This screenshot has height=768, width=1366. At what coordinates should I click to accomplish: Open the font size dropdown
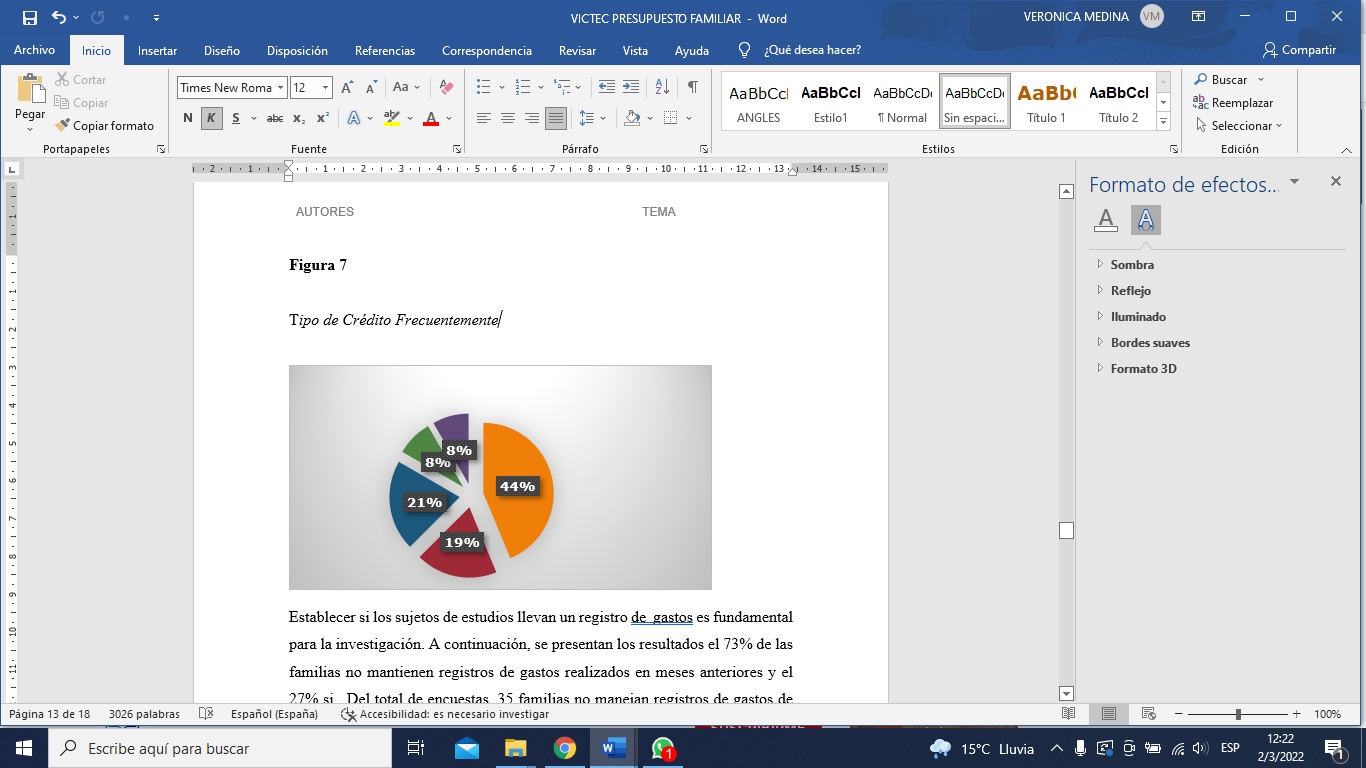point(326,88)
